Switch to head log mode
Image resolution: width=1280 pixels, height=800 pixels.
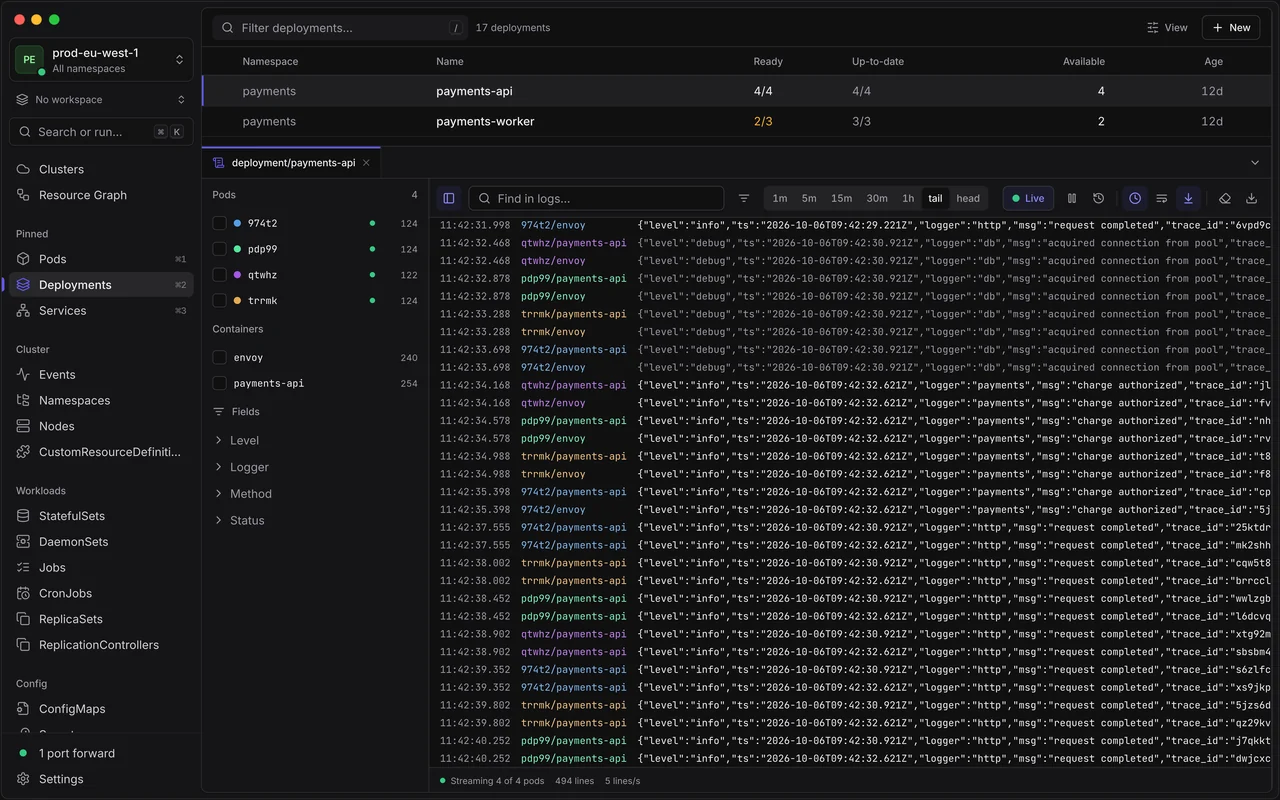(968, 198)
